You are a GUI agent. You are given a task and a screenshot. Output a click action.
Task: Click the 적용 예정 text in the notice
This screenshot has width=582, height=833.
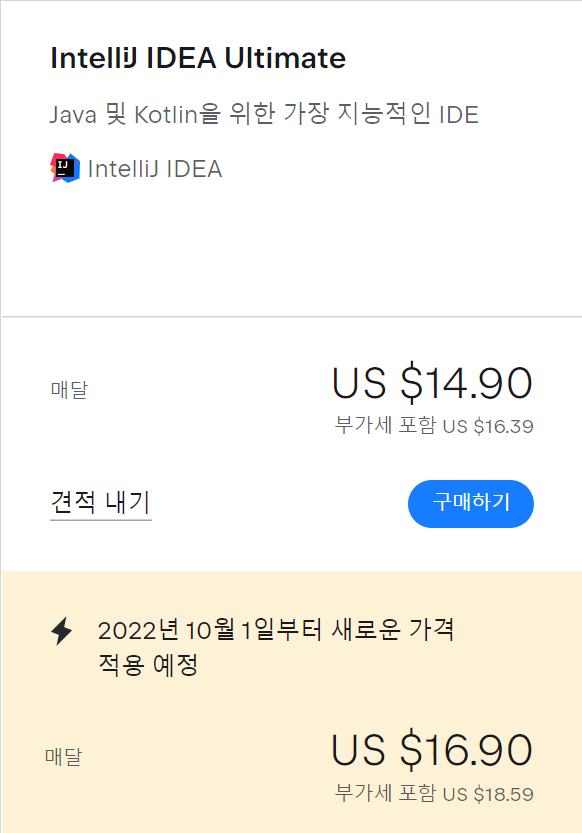(148, 665)
